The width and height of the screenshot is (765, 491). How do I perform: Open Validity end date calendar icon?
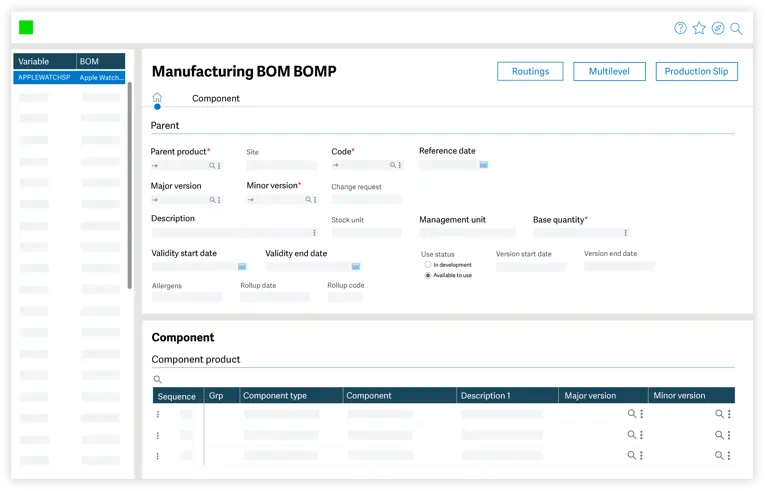pos(355,267)
